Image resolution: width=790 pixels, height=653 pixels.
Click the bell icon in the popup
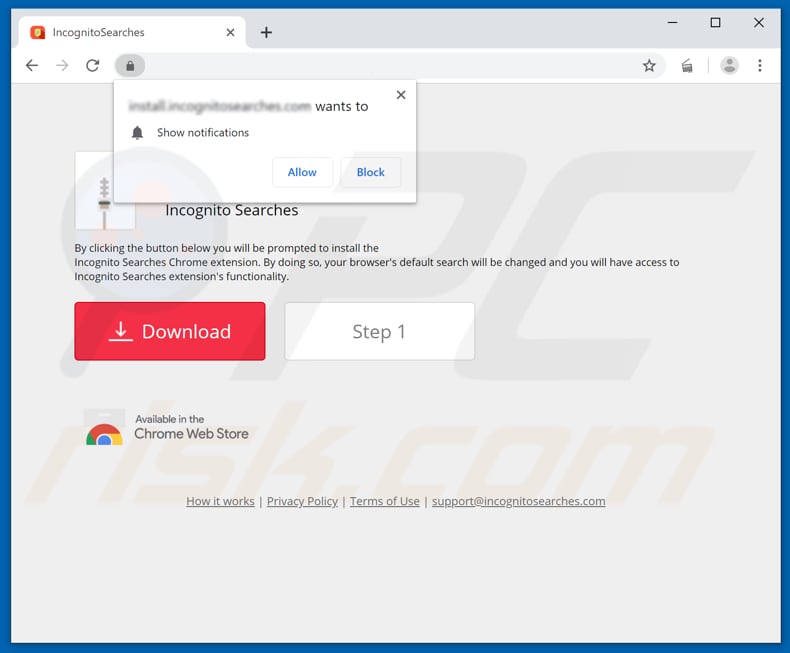point(137,133)
